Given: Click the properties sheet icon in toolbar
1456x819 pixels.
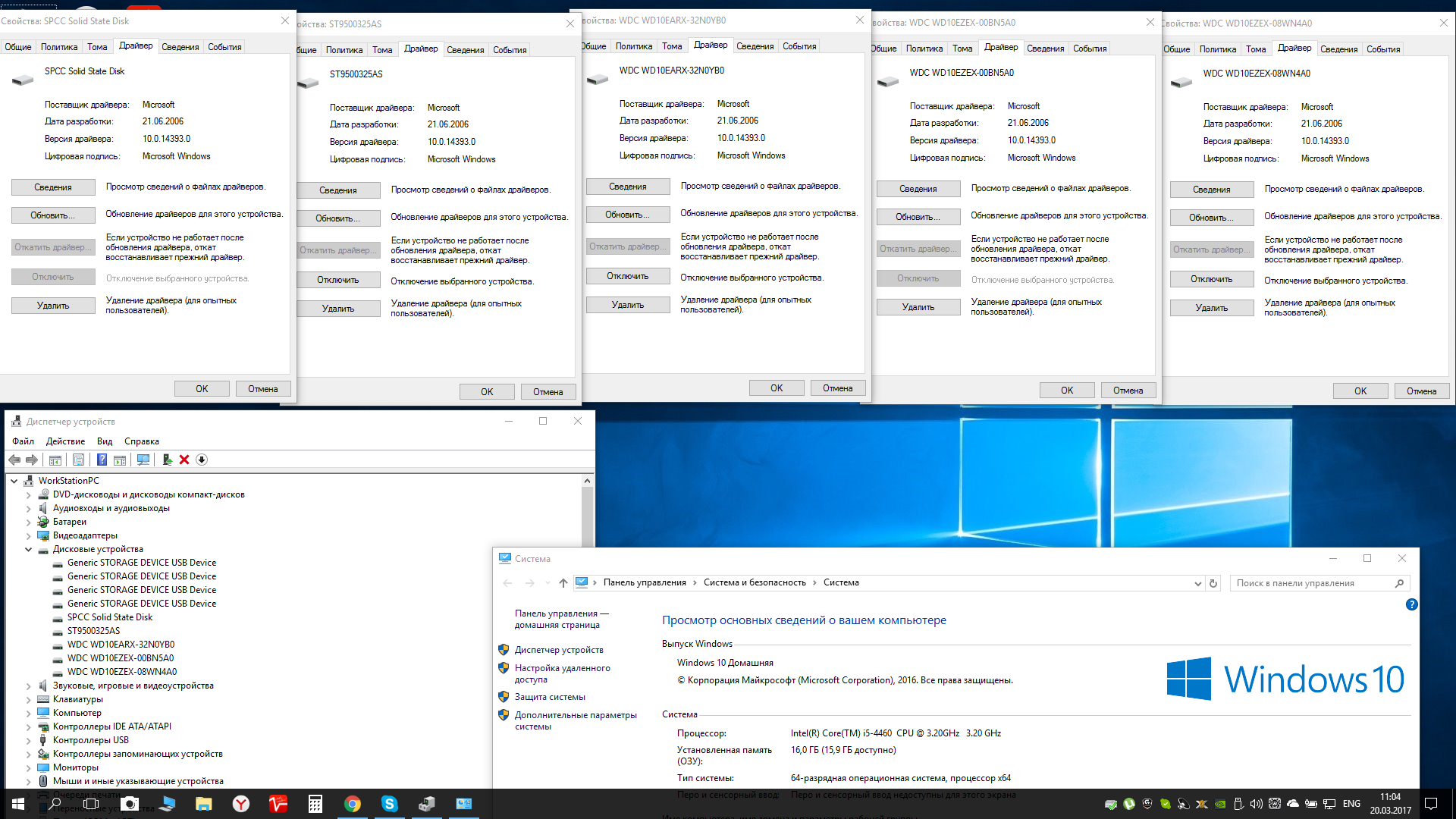Looking at the screenshot, I should [x=78, y=460].
